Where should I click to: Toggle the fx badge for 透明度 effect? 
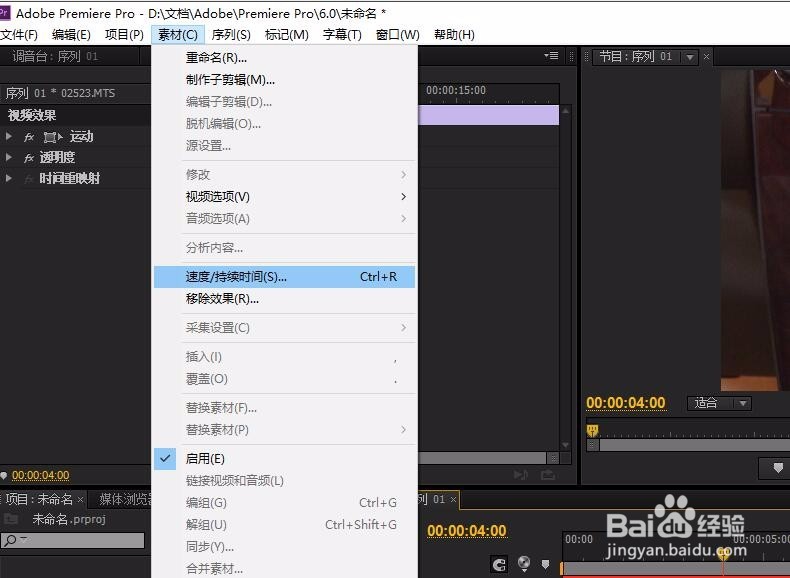tap(29, 158)
